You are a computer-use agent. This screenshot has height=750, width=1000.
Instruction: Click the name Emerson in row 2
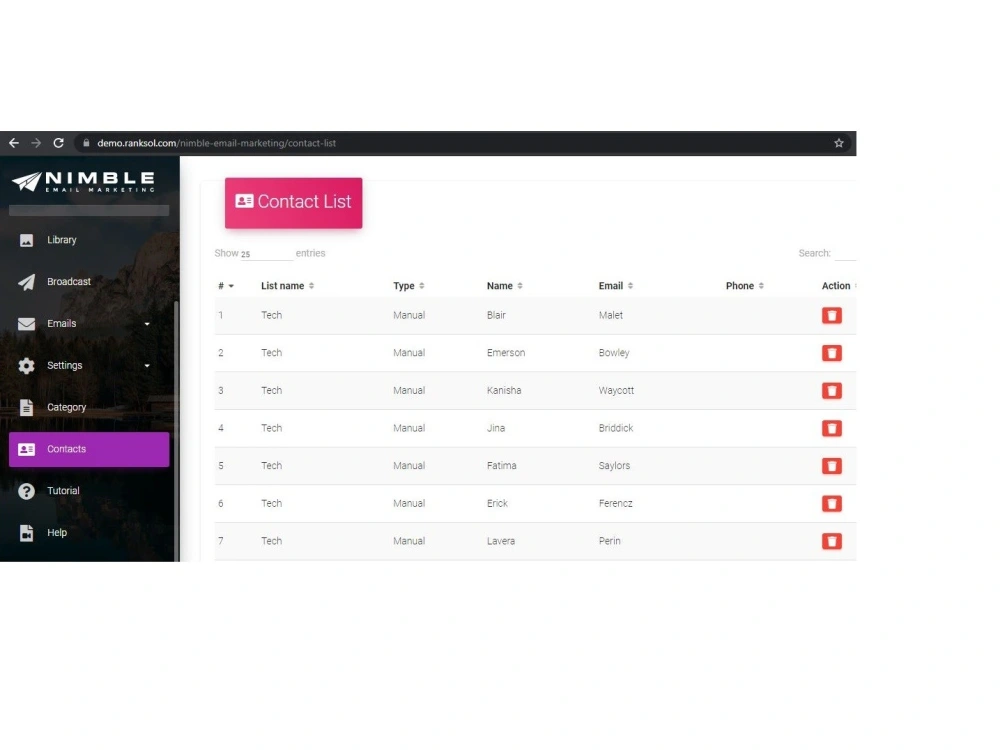tap(506, 353)
